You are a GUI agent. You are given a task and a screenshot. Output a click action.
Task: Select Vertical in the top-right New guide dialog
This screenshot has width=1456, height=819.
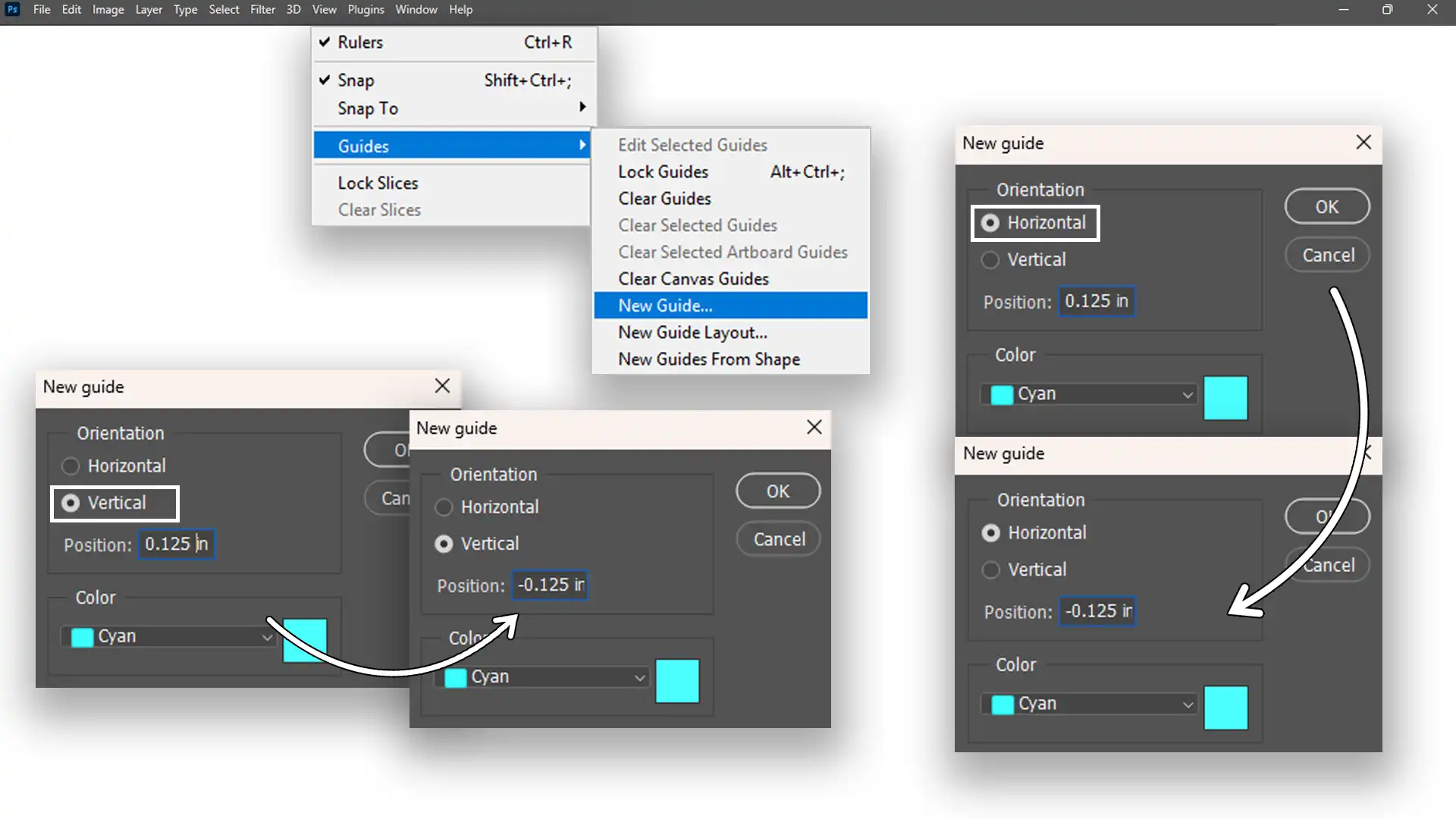1024,259
